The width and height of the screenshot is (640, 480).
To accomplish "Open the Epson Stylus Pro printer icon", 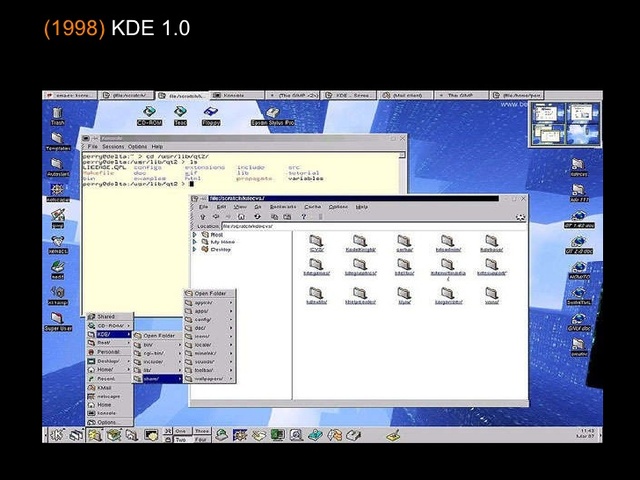I will (x=273, y=116).
